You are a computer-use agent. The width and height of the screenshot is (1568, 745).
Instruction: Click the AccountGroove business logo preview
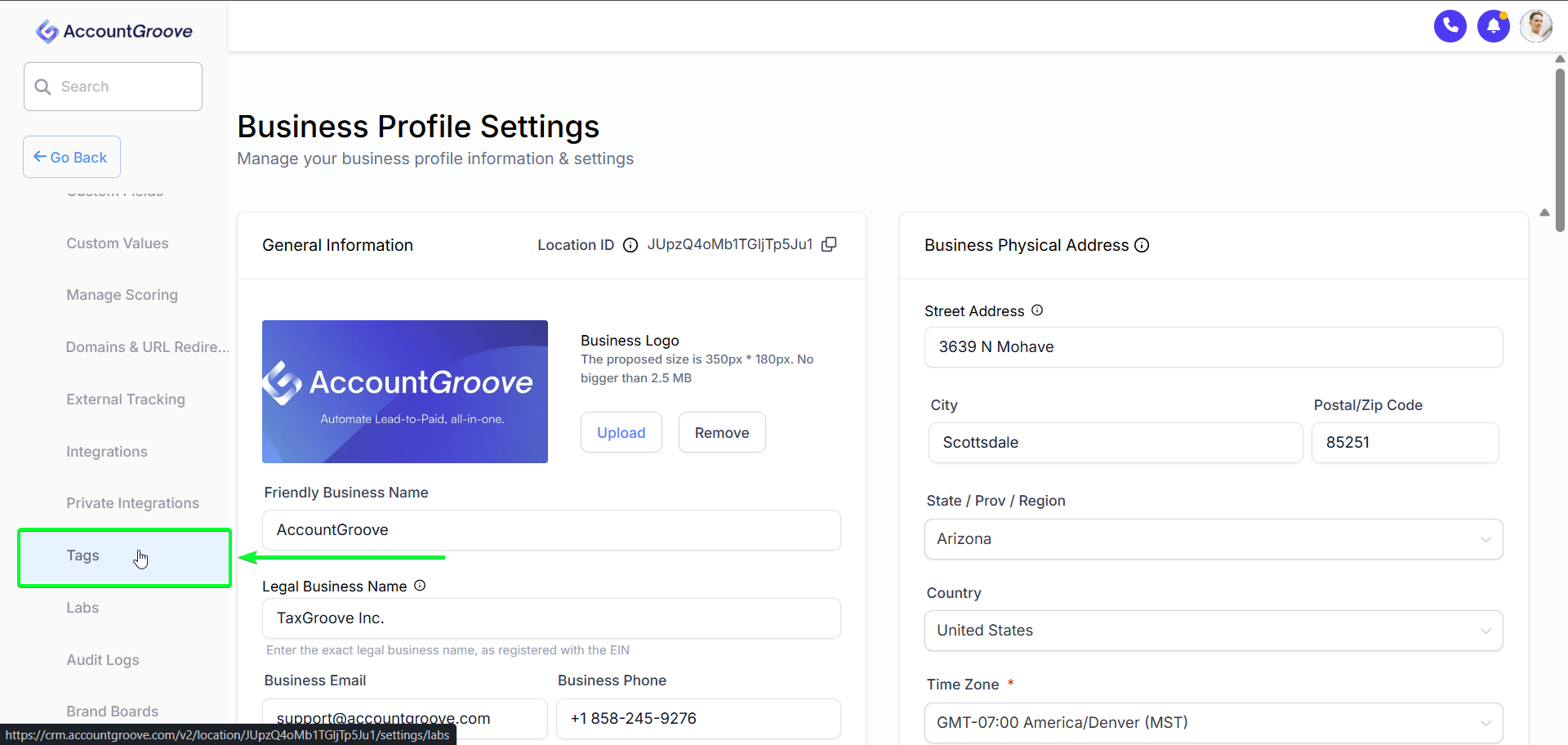point(405,391)
